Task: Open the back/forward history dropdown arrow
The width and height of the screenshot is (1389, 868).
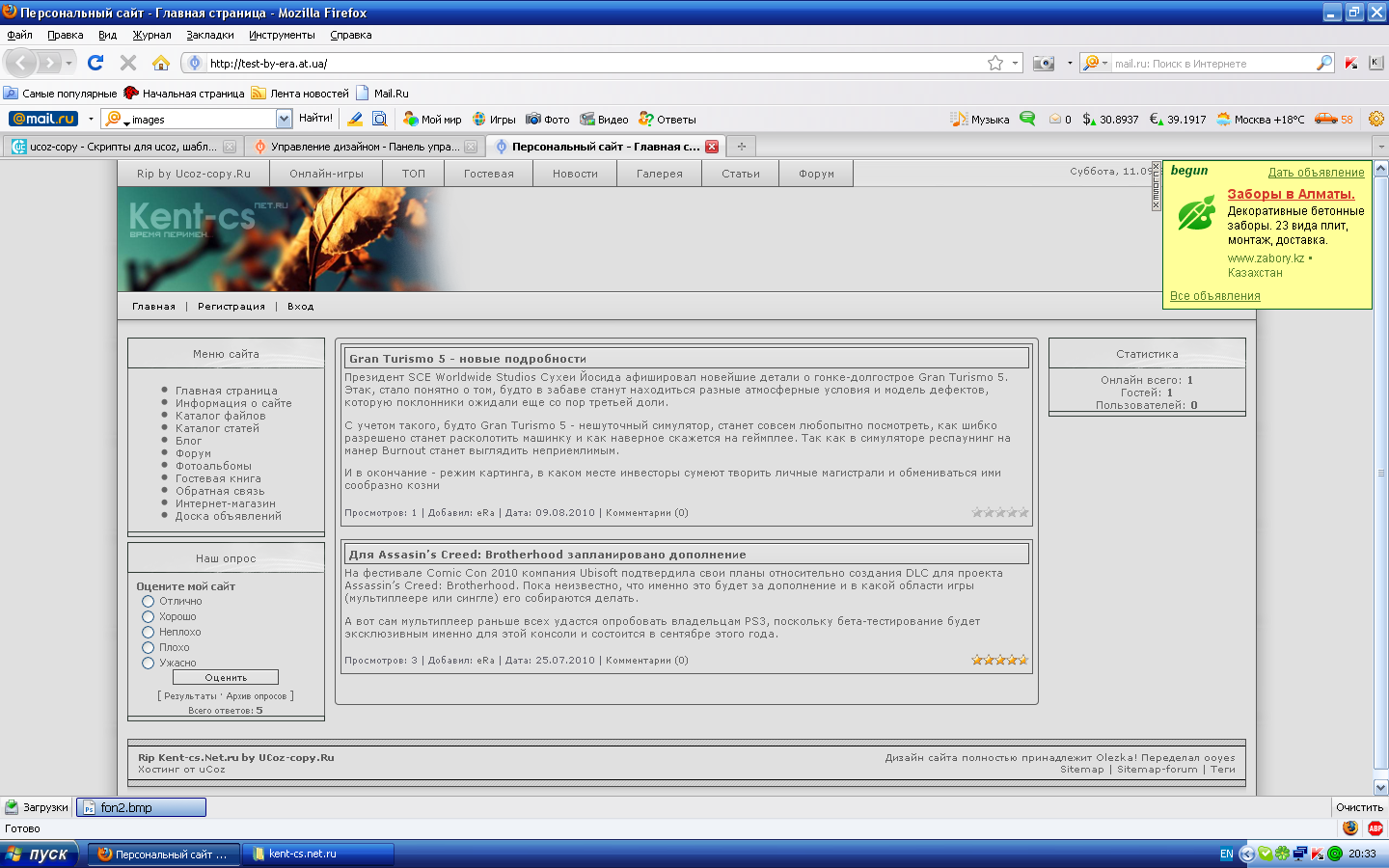Action: pos(69,64)
